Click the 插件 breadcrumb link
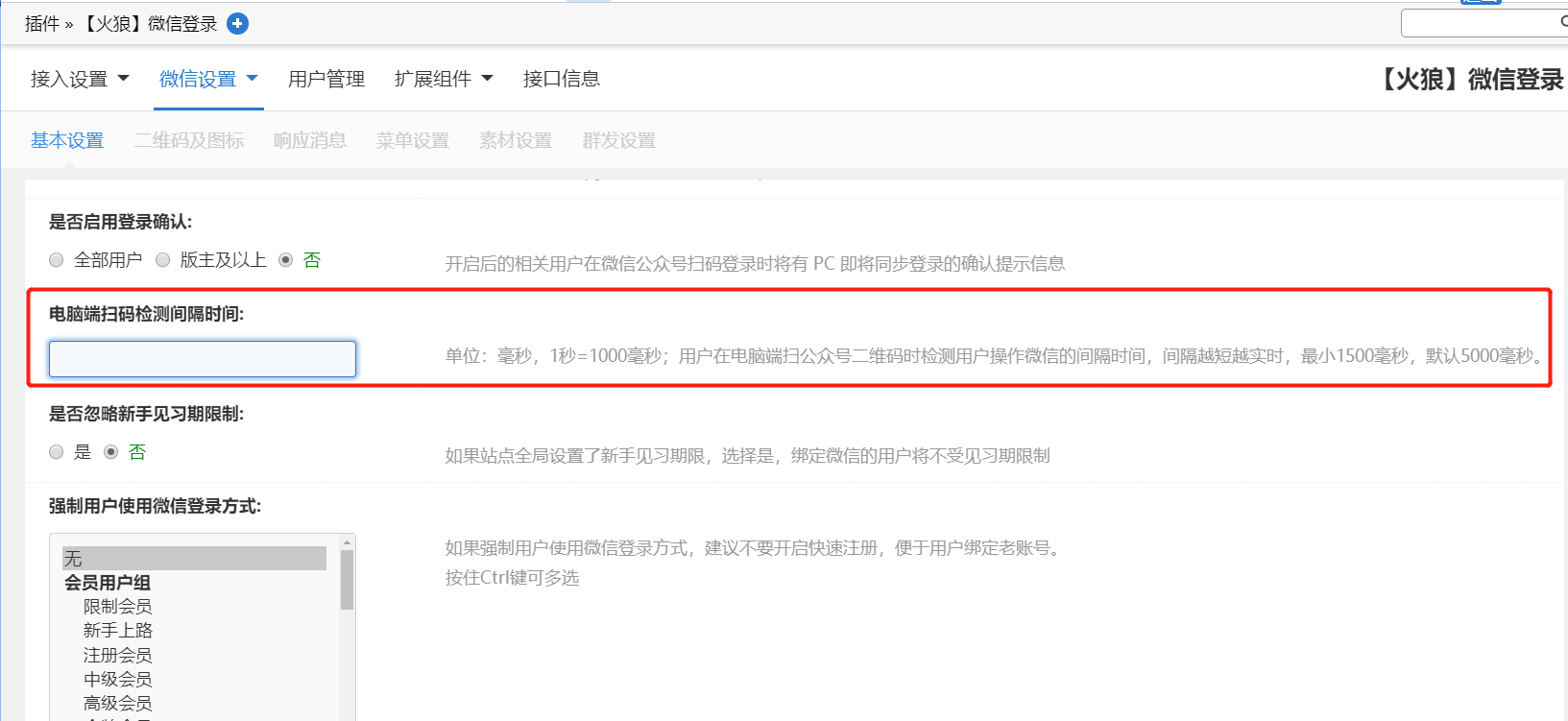The height and width of the screenshot is (721, 1568). pos(41,24)
